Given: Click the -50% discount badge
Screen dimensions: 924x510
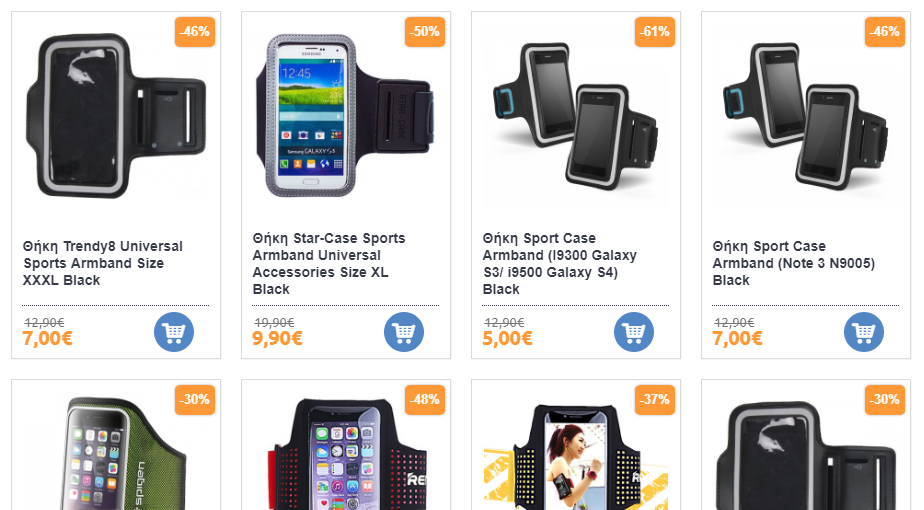Looking at the screenshot, I should [x=425, y=32].
